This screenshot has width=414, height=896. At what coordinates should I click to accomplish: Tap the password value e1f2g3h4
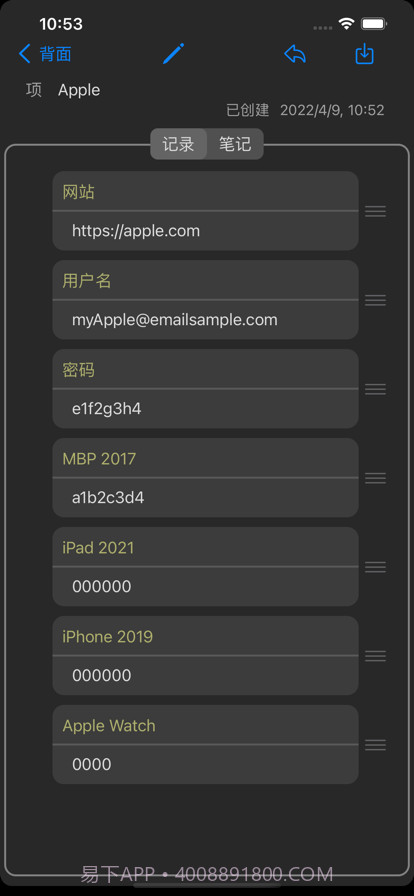(x=205, y=409)
